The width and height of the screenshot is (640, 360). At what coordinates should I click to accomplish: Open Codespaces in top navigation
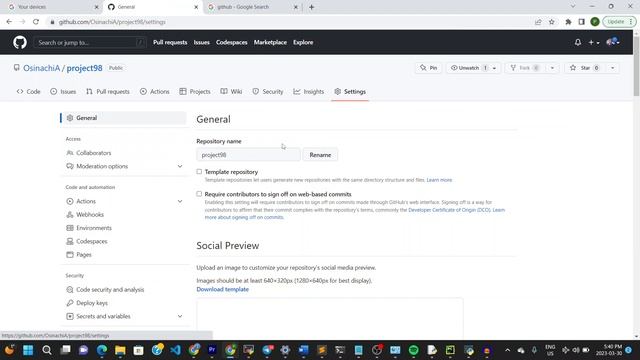click(x=231, y=42)
